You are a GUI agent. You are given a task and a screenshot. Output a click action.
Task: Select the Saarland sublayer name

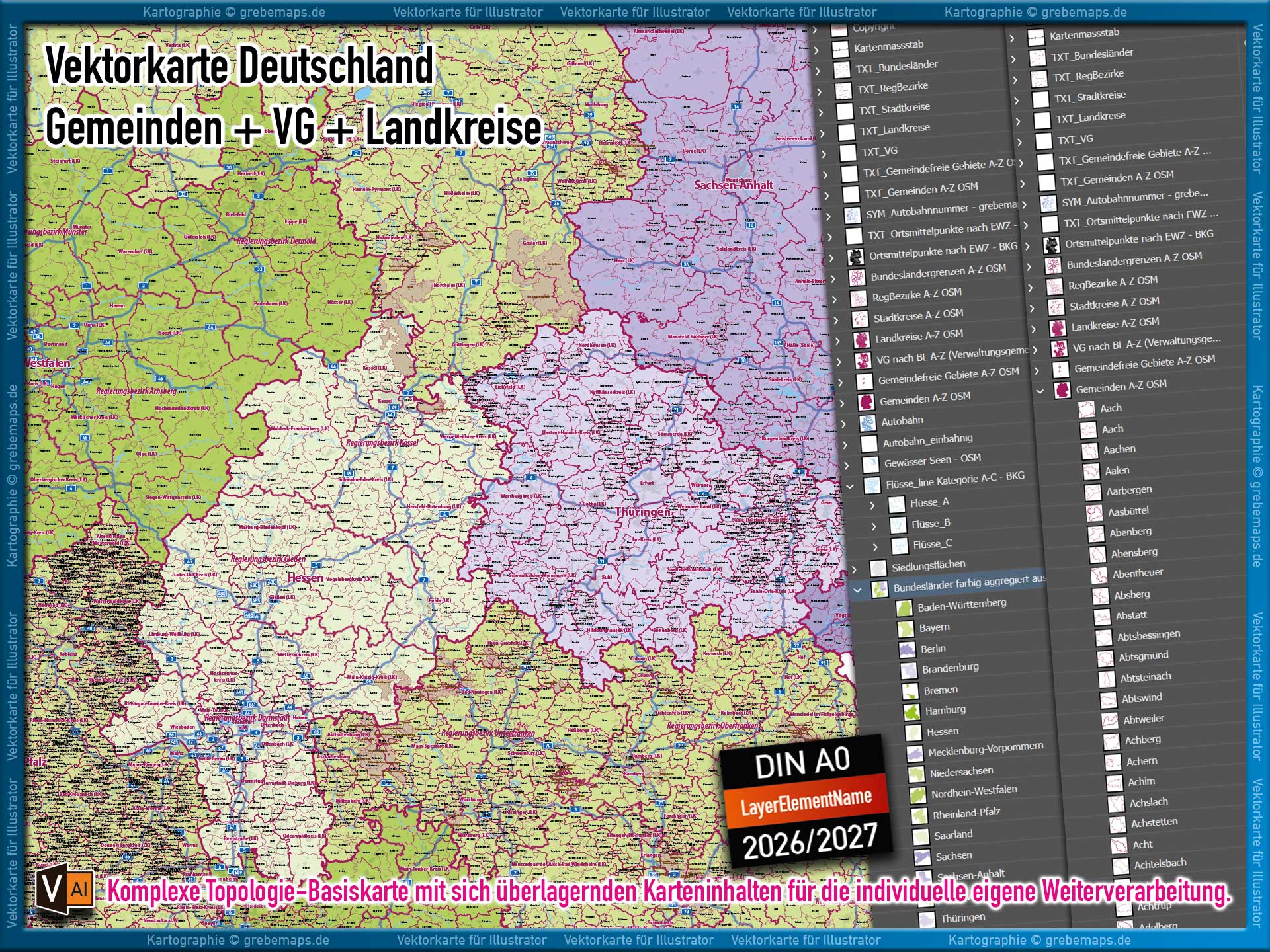click(953, 835)
